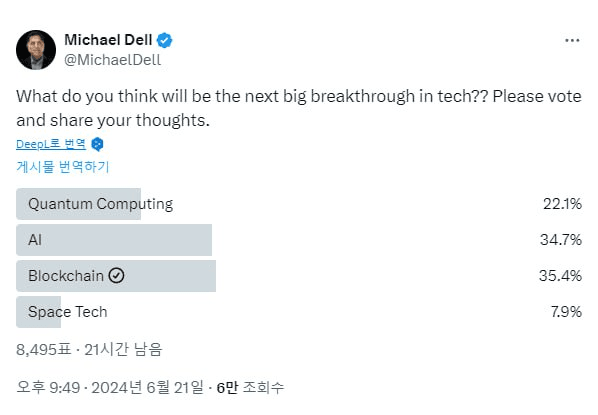Viewport: 598px width, 415px height.
Task: Click the 6만 조회수 view count
Action: point(250,388)
